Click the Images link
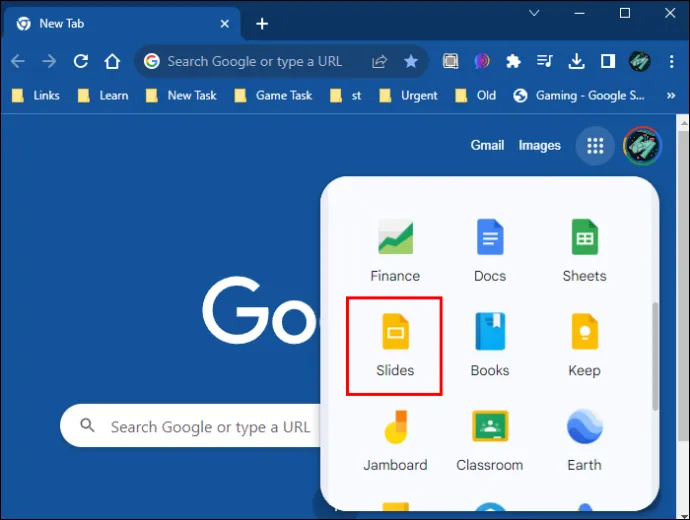The height and width of the screenshot is (520, 690). [x=540, y=146]
